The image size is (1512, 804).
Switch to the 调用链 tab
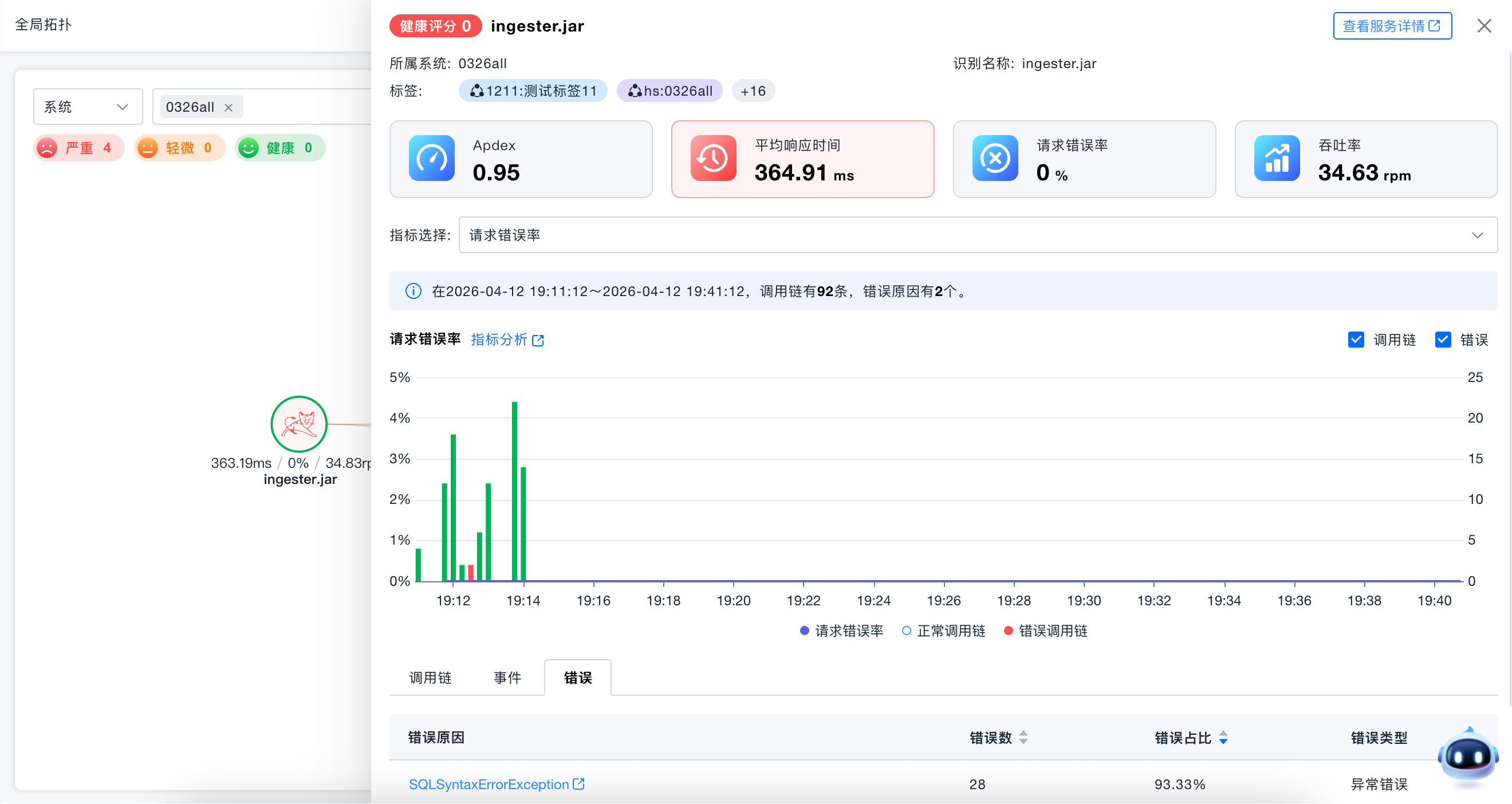[430, 678]
